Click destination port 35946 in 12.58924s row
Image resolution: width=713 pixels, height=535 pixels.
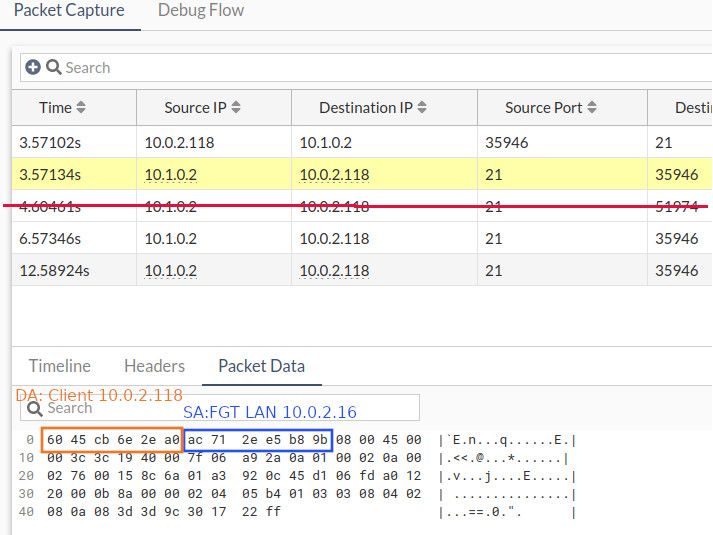point(677,270)
